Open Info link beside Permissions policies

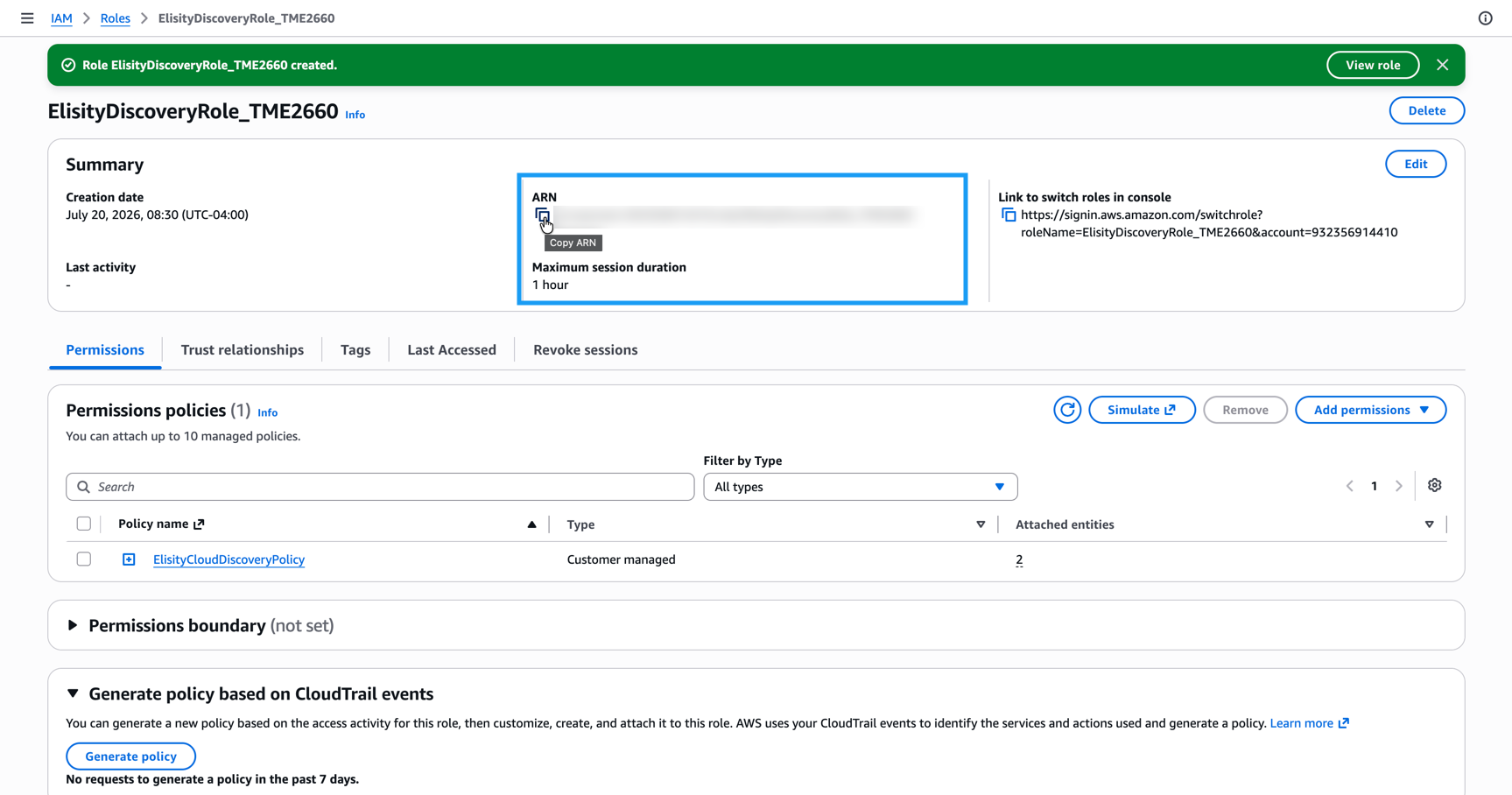tap(268, 412)
